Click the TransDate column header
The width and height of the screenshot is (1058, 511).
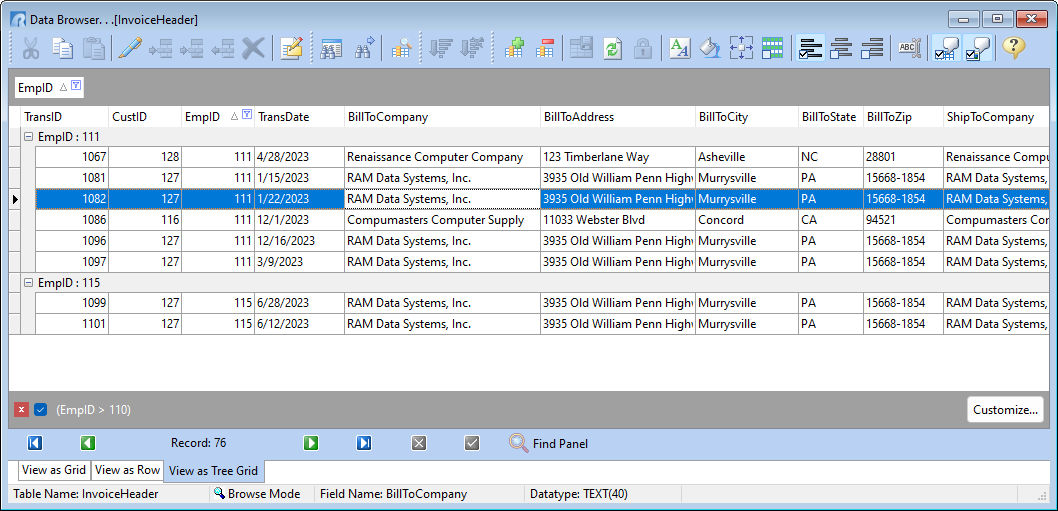coord(299,117)
